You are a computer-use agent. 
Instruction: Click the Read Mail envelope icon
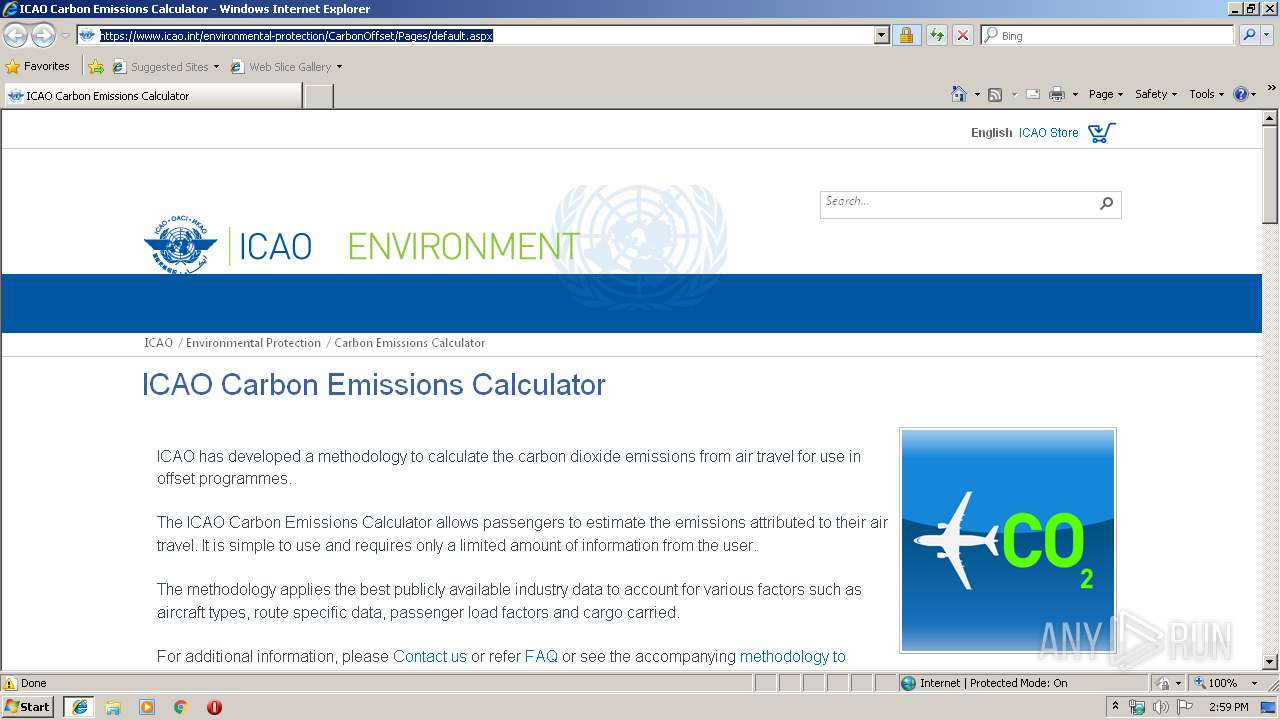[1033, 94]
